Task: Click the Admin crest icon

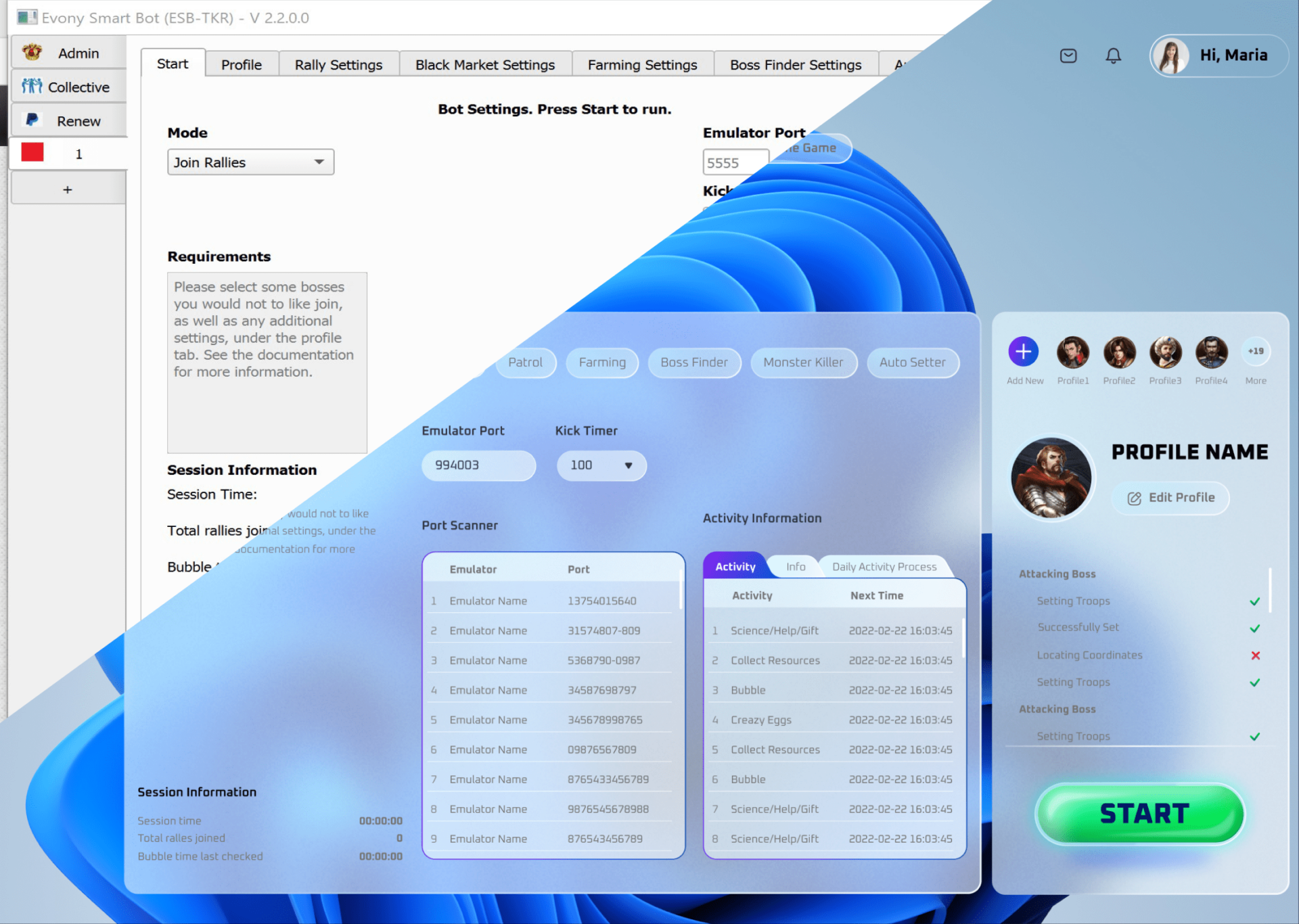Action: (x=32, y=52)
